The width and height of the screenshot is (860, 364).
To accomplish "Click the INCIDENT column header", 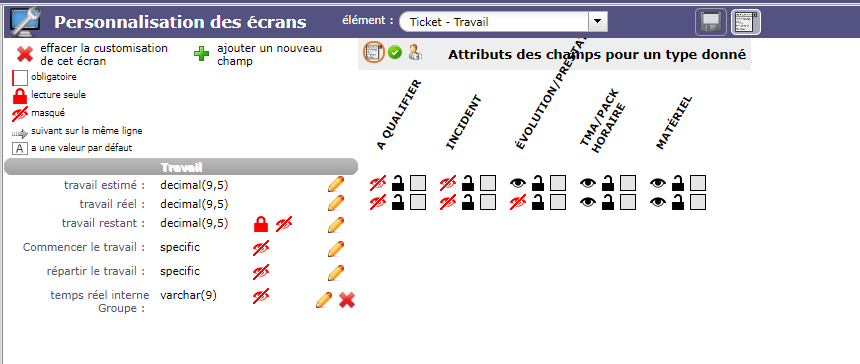I will click(x=463, y=123).
